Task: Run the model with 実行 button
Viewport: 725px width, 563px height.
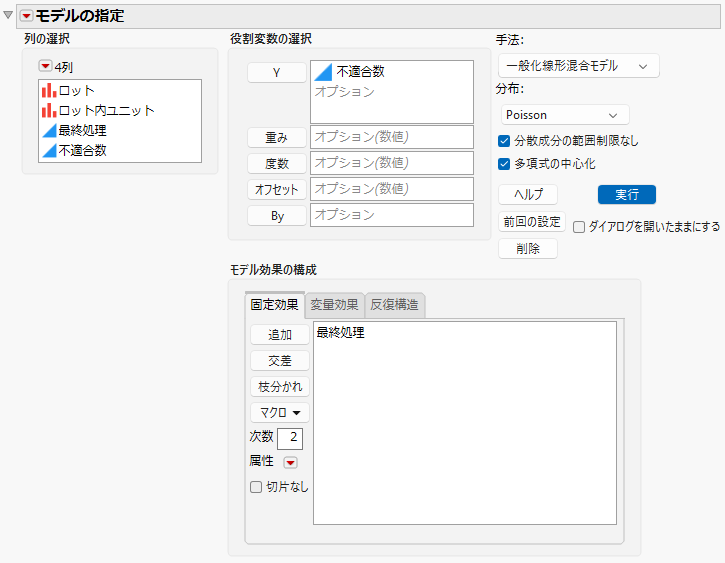Action: (627, 195)
